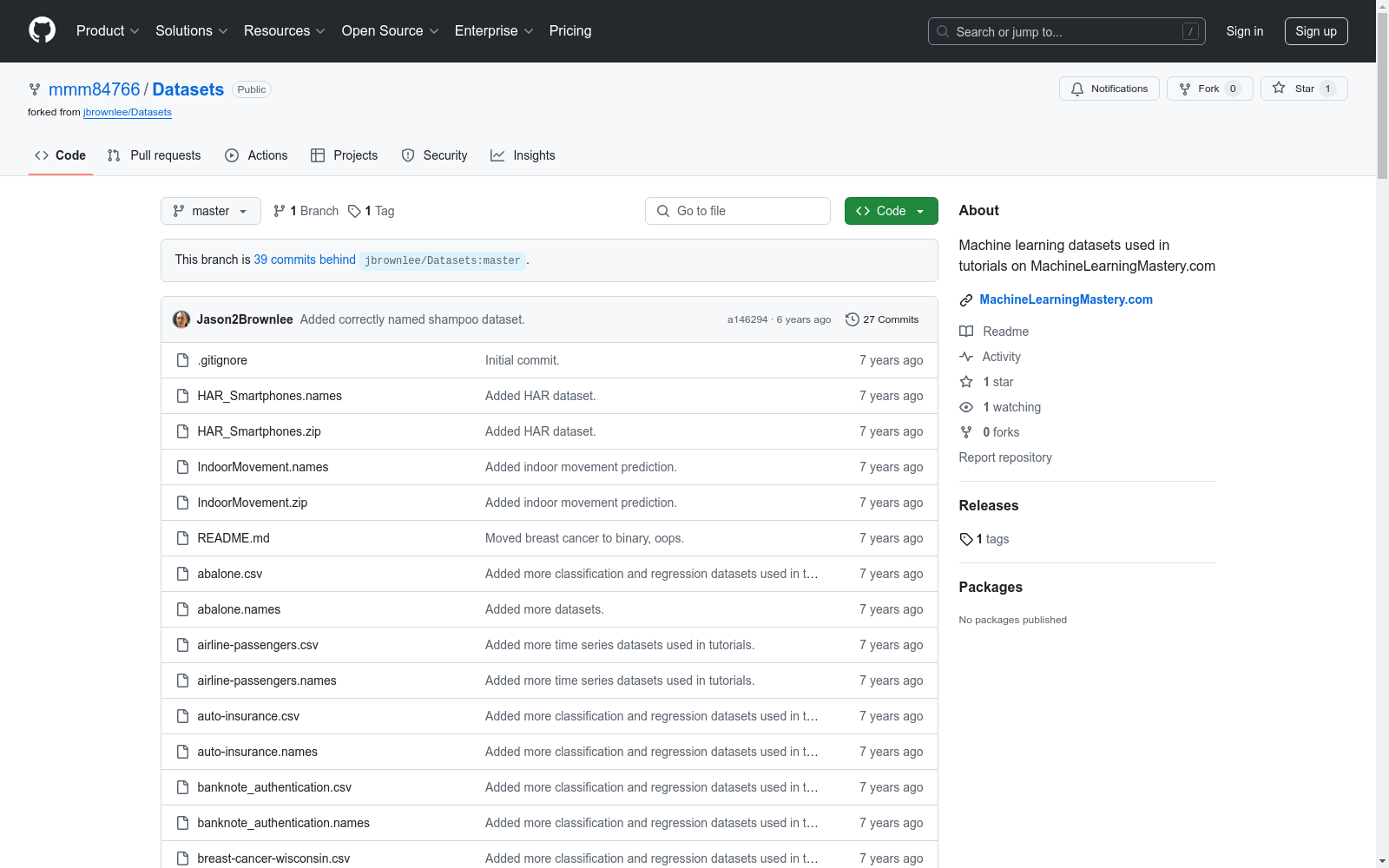Open commit 'Added correctly named shampoo dataset.'
This screenshot has width=1389, height=868.
point(412,319)
